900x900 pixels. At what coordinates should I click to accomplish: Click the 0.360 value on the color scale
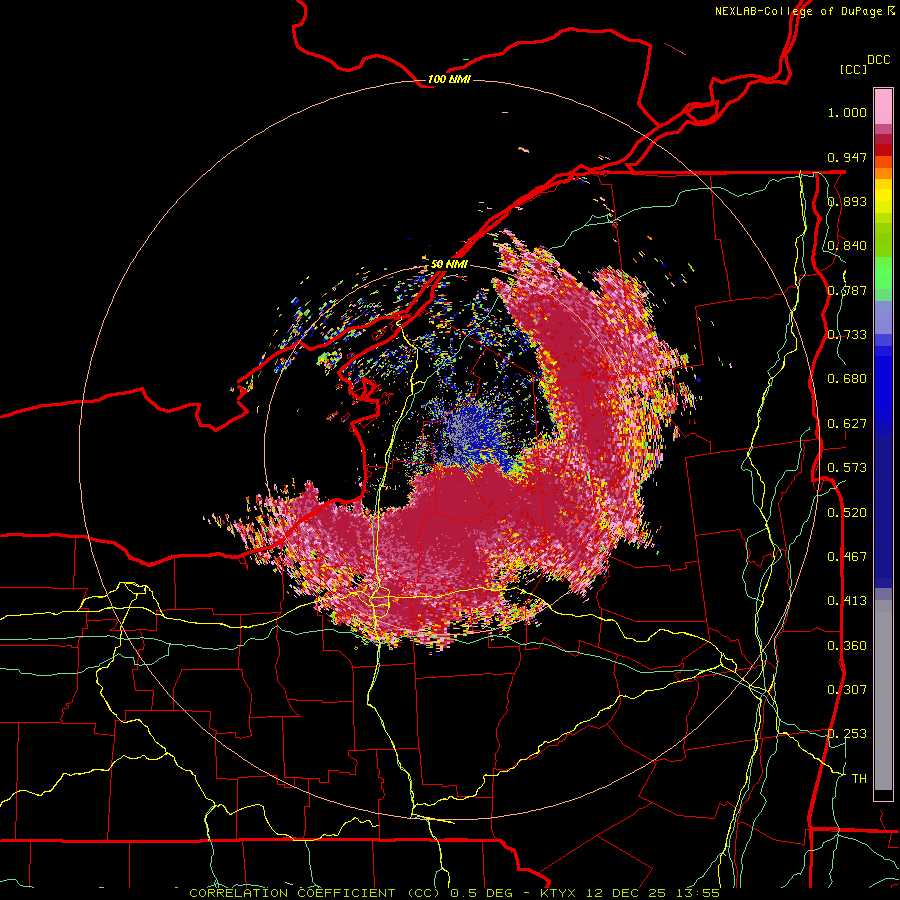(847, 646)
